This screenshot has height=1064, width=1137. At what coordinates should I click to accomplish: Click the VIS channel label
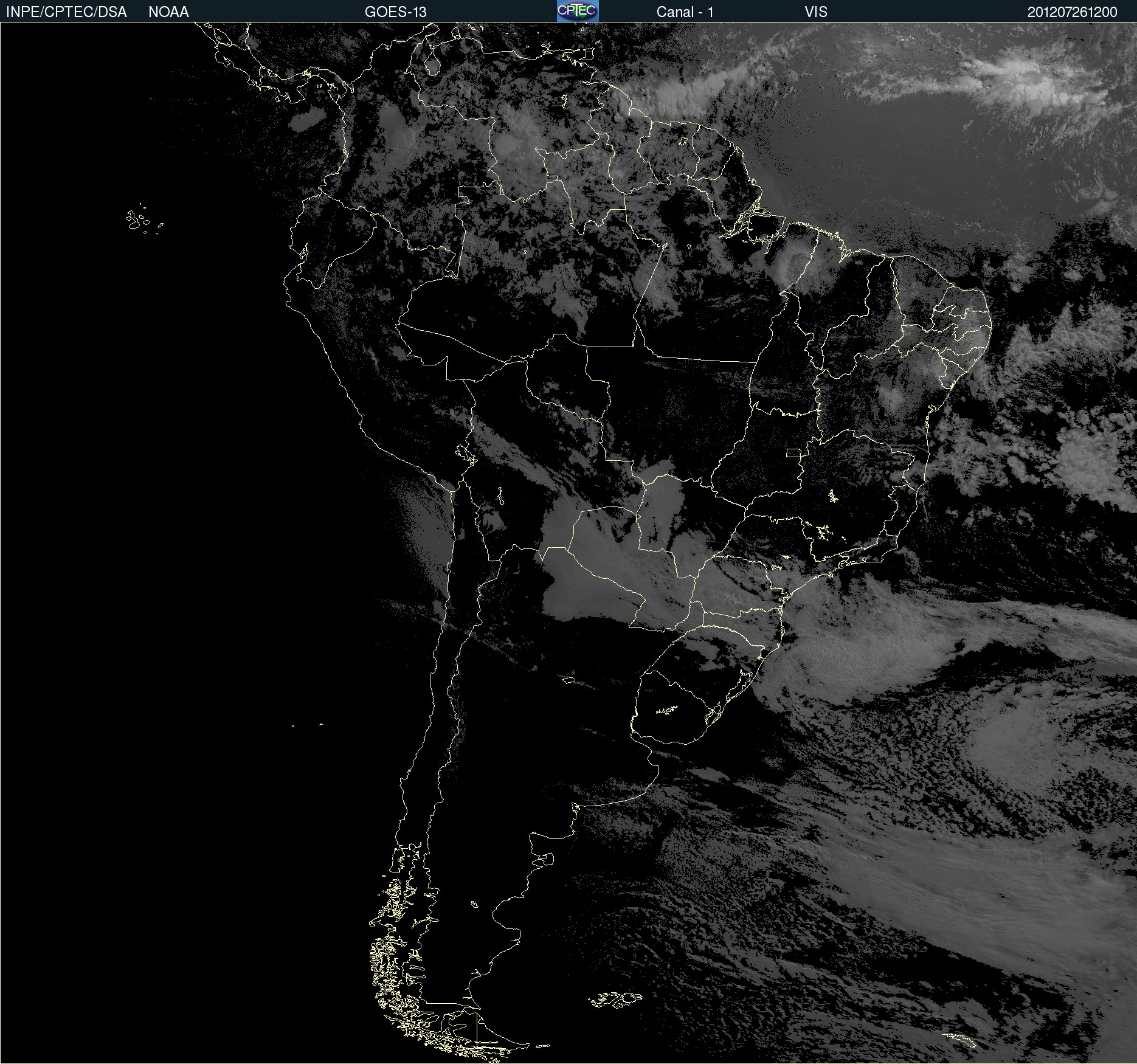816,12
